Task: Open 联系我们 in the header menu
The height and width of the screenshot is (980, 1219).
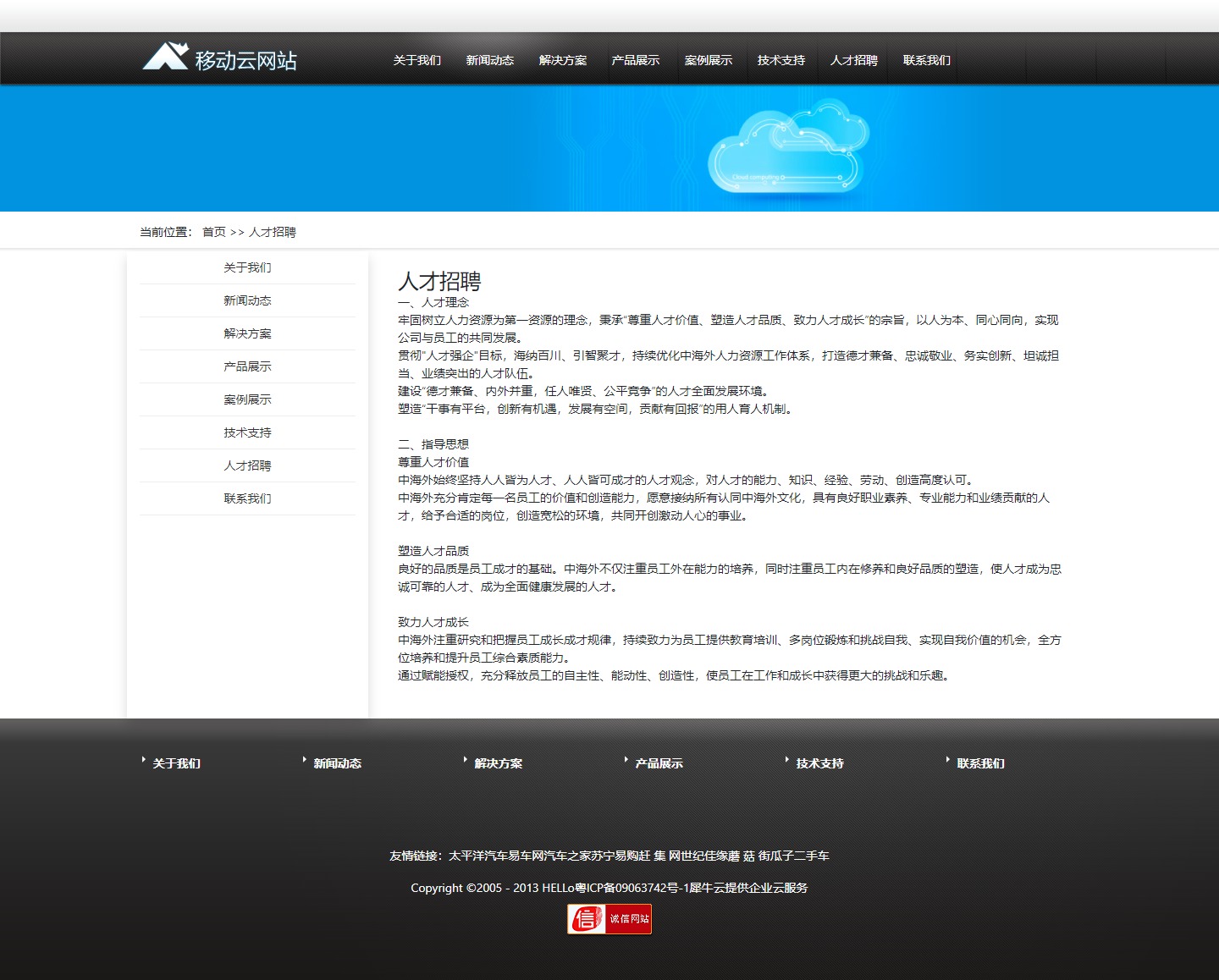Action: (926, 60)
